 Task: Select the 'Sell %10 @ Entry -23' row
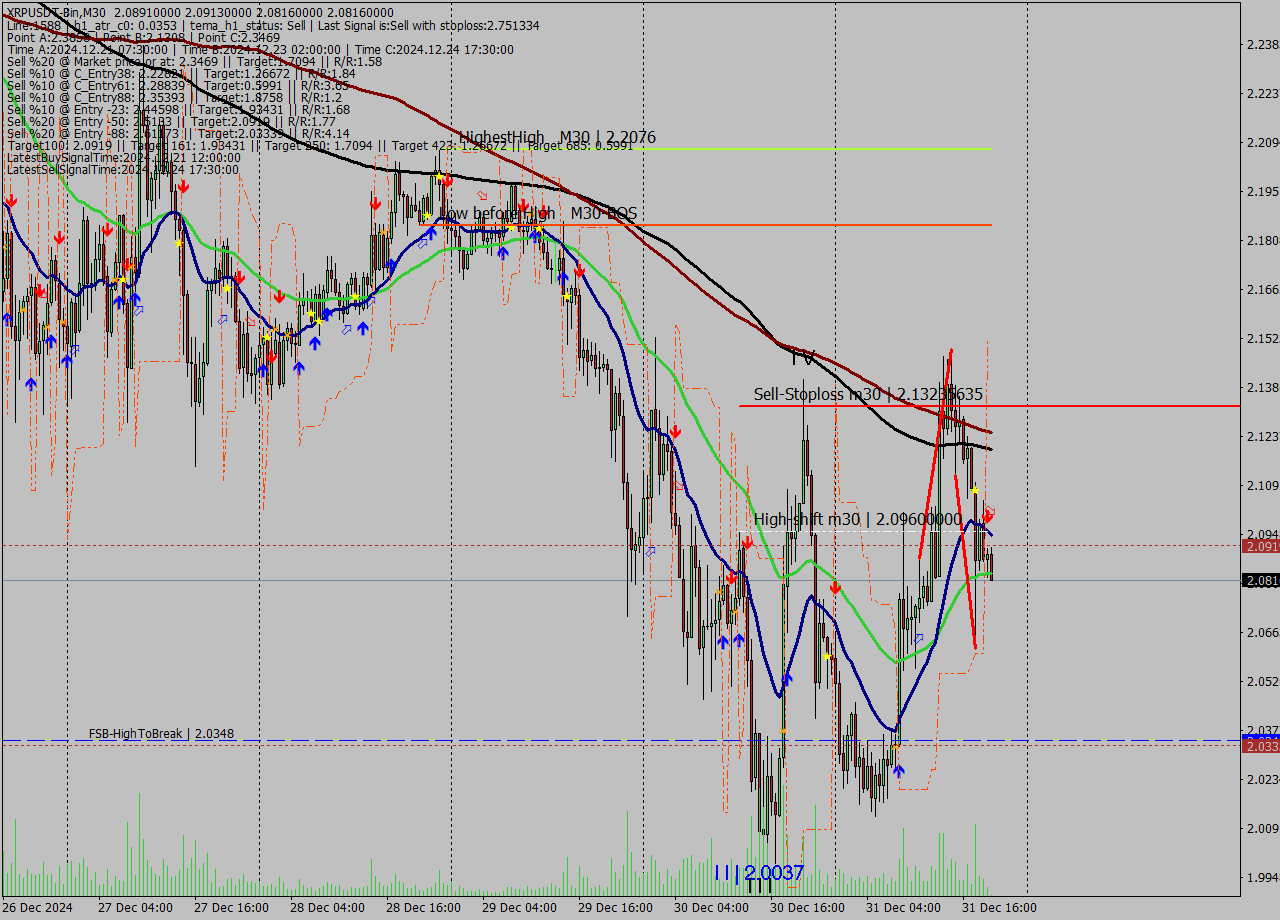(178, 109)
